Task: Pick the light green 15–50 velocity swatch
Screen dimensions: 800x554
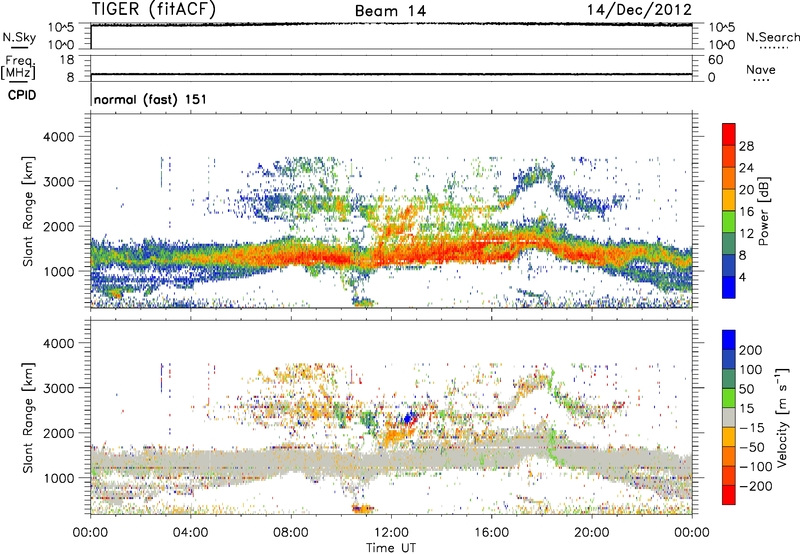Action: pos(729,398)
